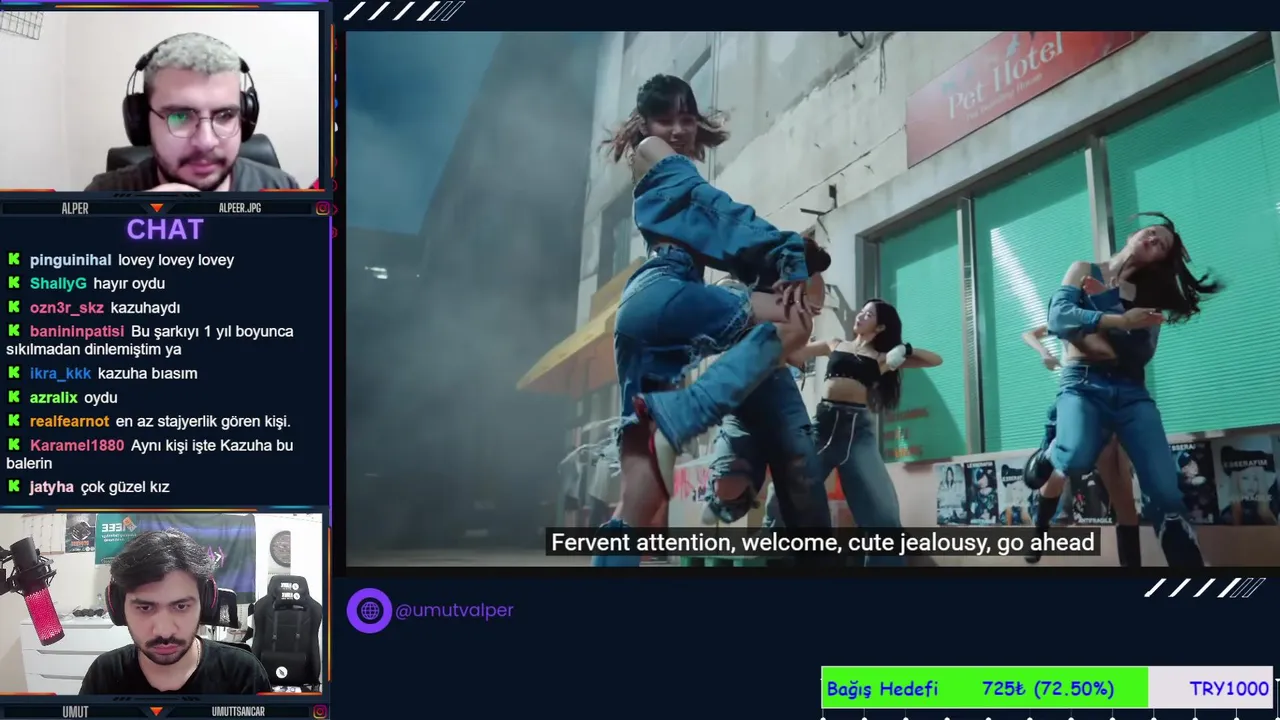Image resolution: width=1280 pixels, height=720 pixels.
Task: Click the 725₺ (72.50%) progress value
Action: [x=1048, y=688]
